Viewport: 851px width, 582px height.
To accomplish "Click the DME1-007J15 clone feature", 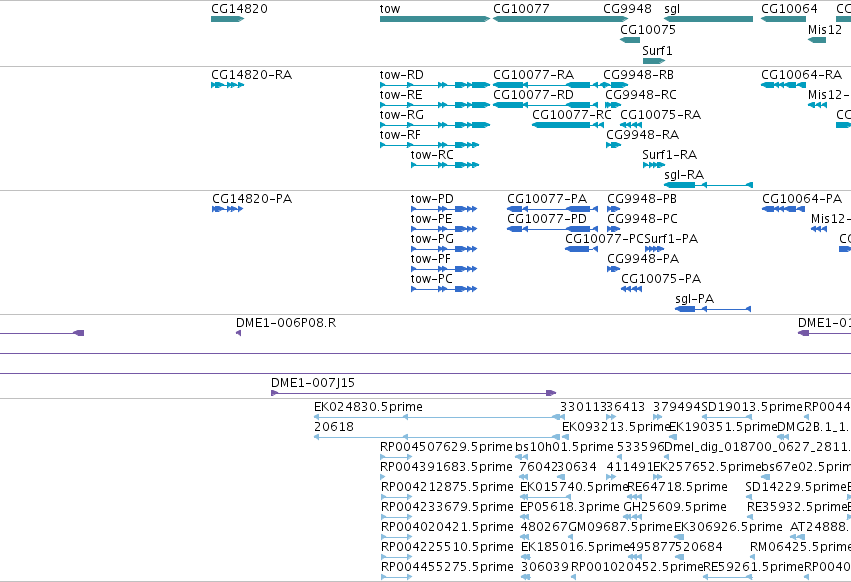I will (414, 393).
